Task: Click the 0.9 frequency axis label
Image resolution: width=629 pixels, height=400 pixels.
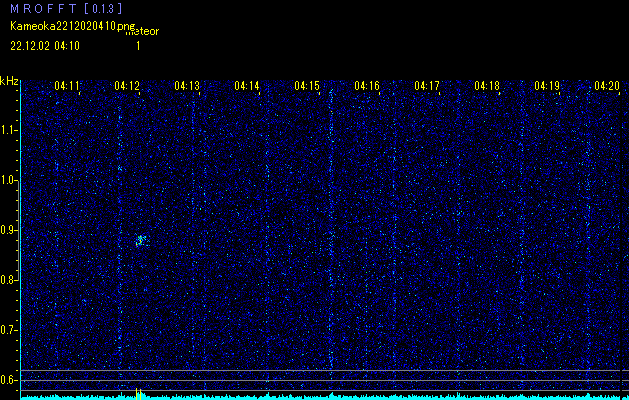Action: (x=8, y=230)
